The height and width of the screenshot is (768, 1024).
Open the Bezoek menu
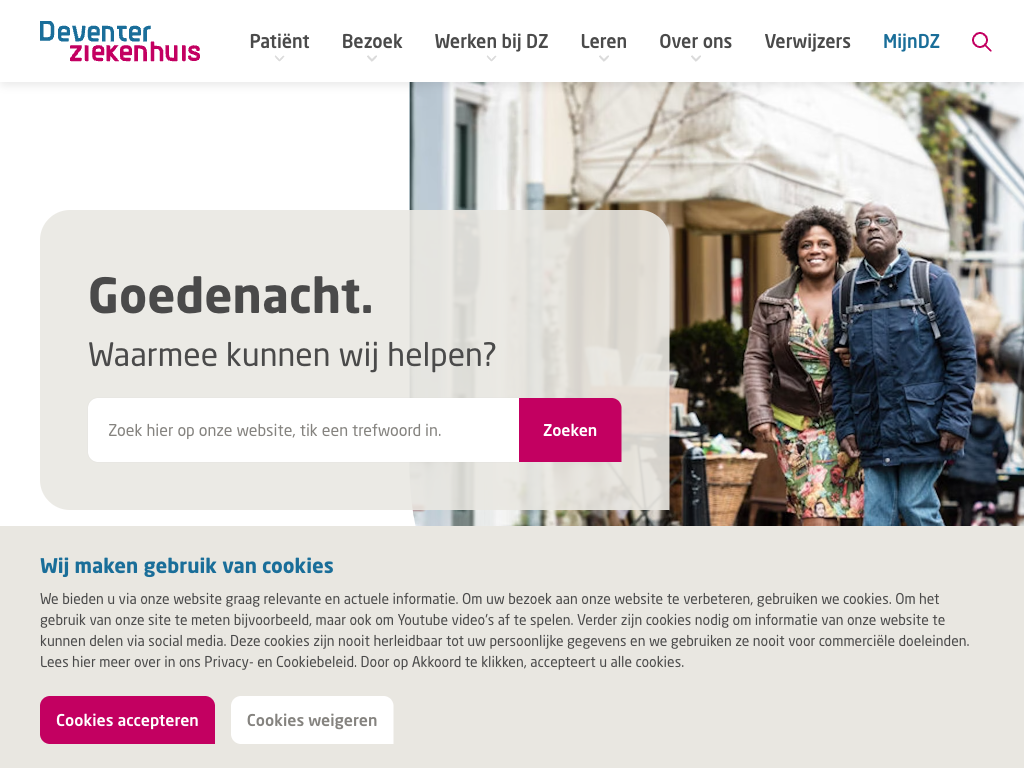(372, 41)
